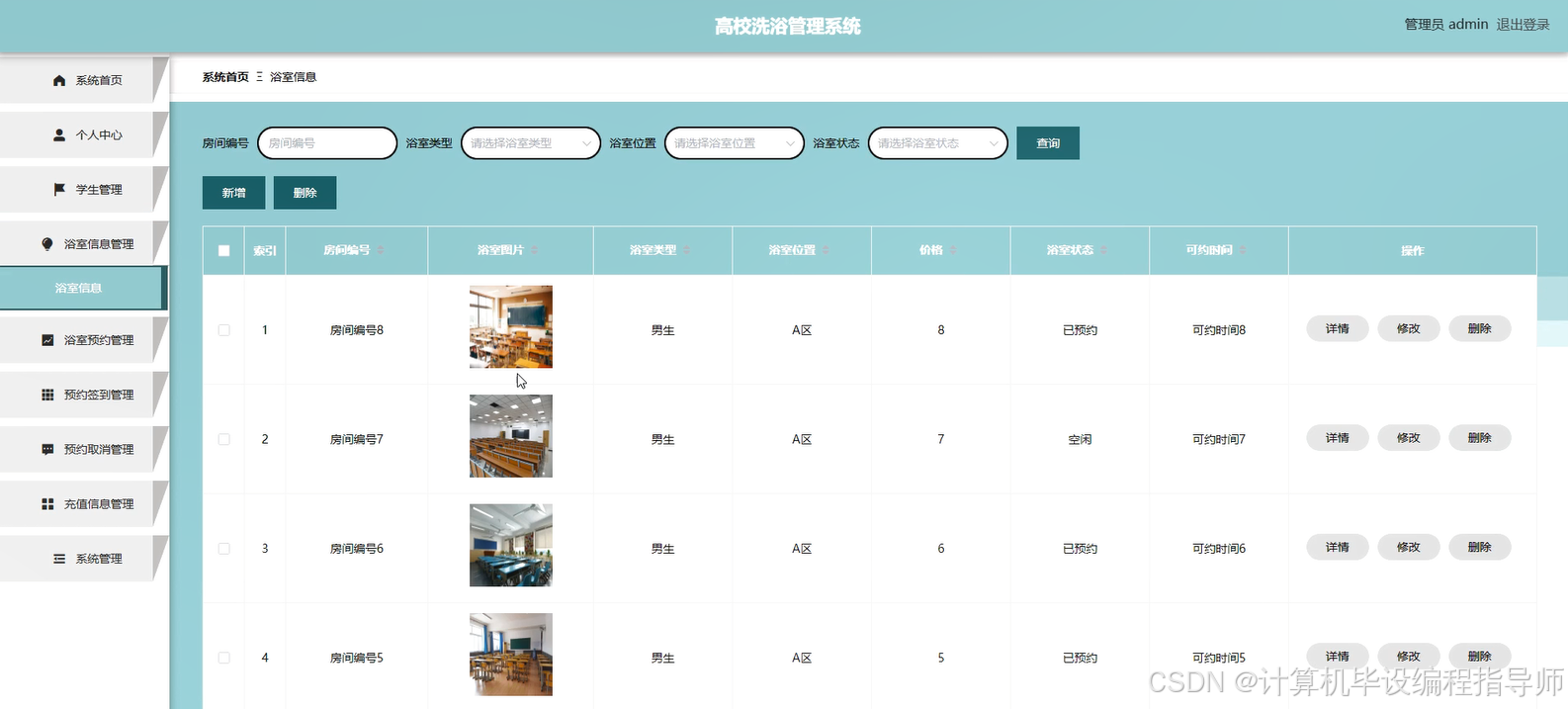Click the list icon beside 系统管理
Screen dimensions: 1568x709
pyautogui.click(x=59, y=559)
